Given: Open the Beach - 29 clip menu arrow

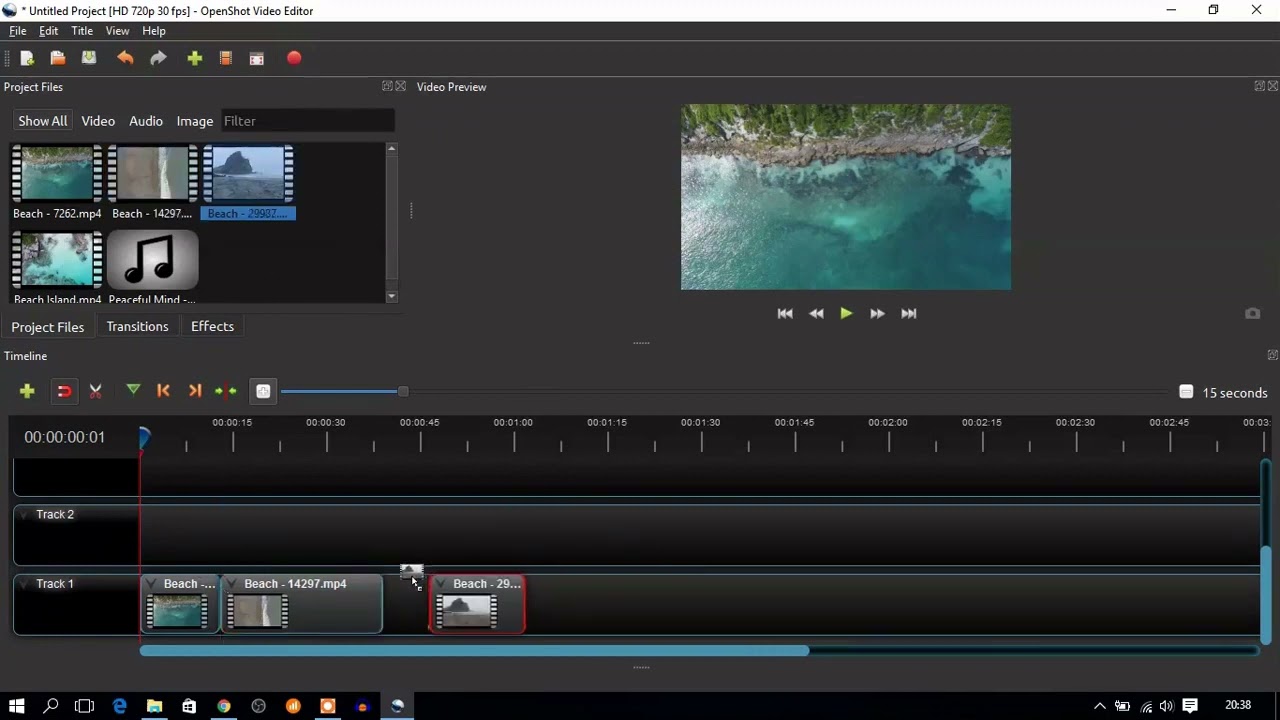Looking at the screenshot, I should click(441, 584).
